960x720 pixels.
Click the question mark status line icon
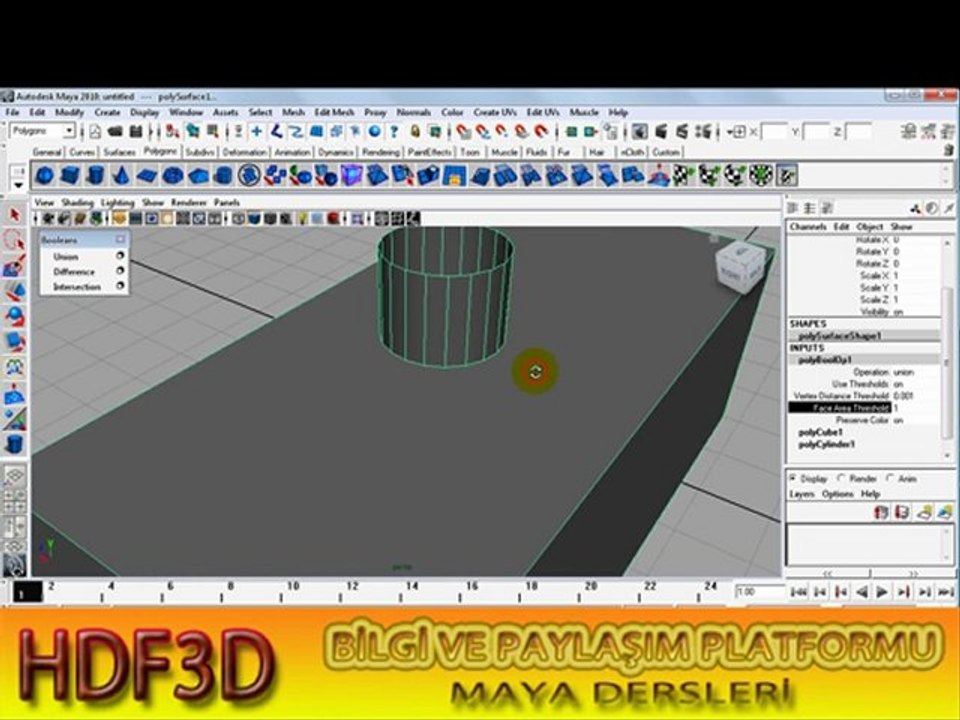pos(394,132)
